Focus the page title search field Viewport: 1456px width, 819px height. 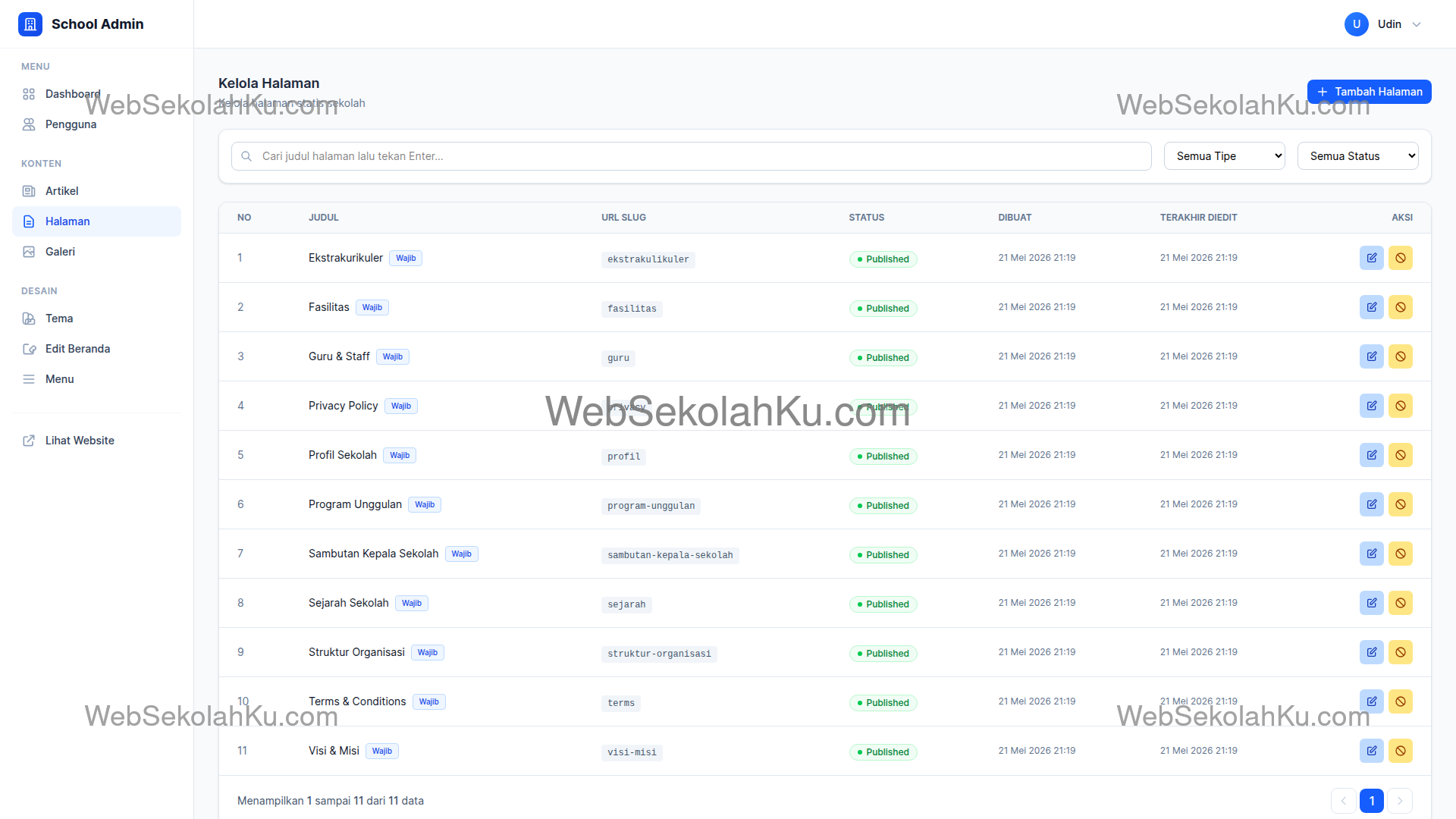691,156
